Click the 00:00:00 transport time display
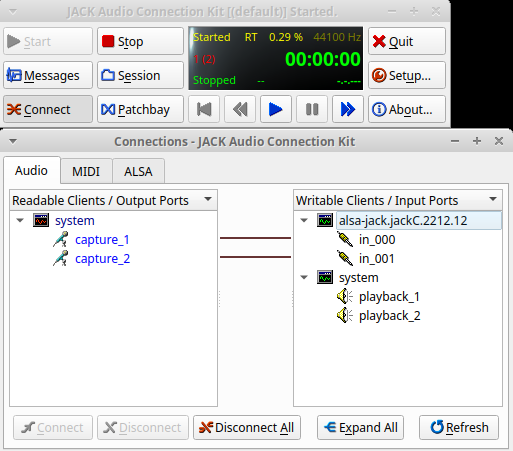The height and width of the screenshot is (451, 513). click(x=323, y=59)
